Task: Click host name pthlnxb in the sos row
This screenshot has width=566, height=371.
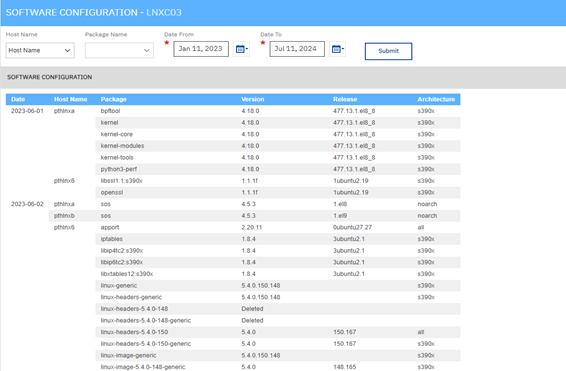Action: pos(64,216)
